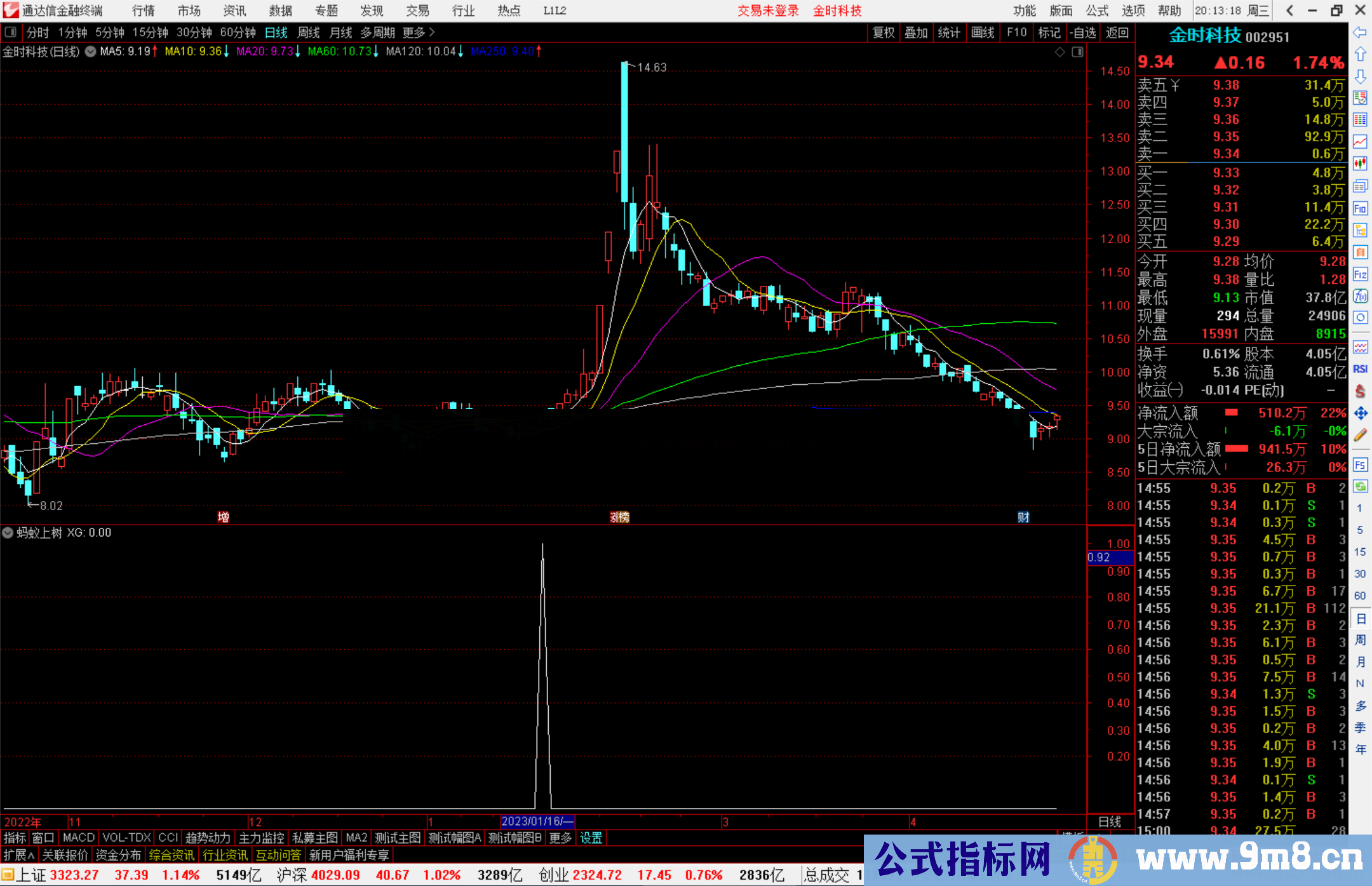Viewport: 1372px width, 886px height.
Task: Click the green refresh icon in sidebar
Action: click(x=1360, y=487)
